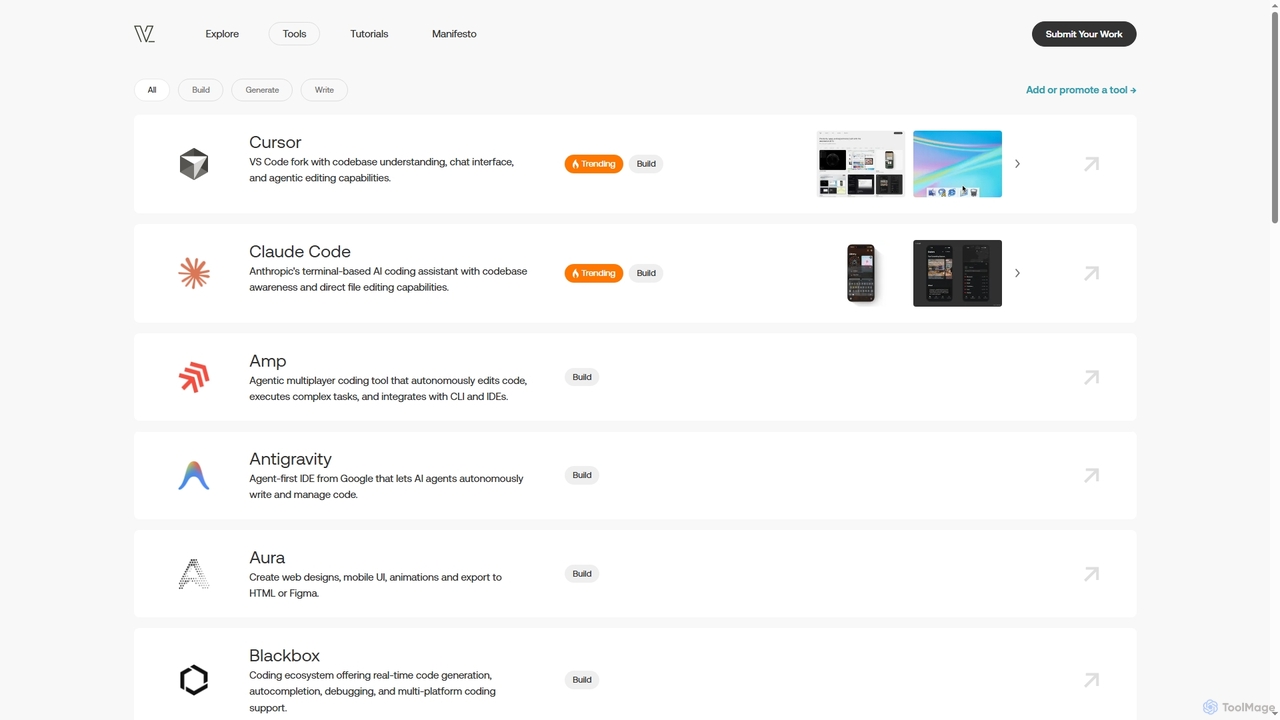The image size is (1280, 720).
Task: Open Claude Code via its arrow icon
Action: 1091,273
